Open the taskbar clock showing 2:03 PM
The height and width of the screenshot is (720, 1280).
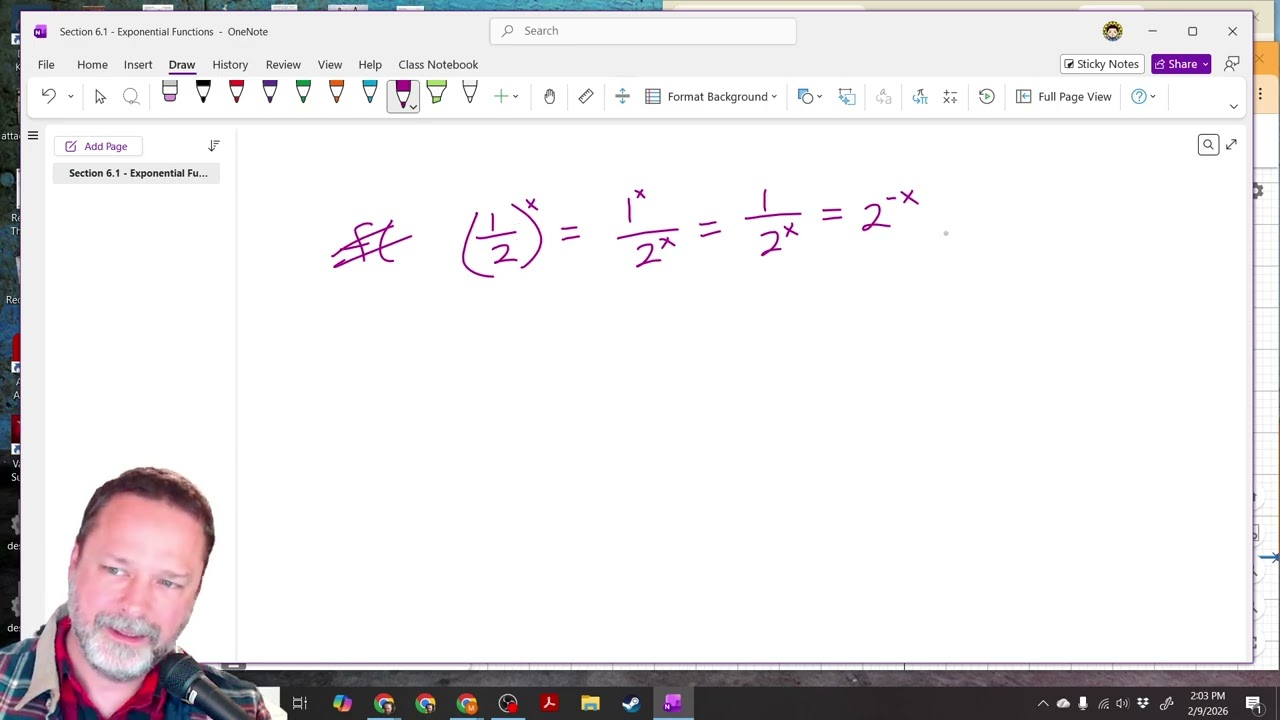click(1207, 703)
